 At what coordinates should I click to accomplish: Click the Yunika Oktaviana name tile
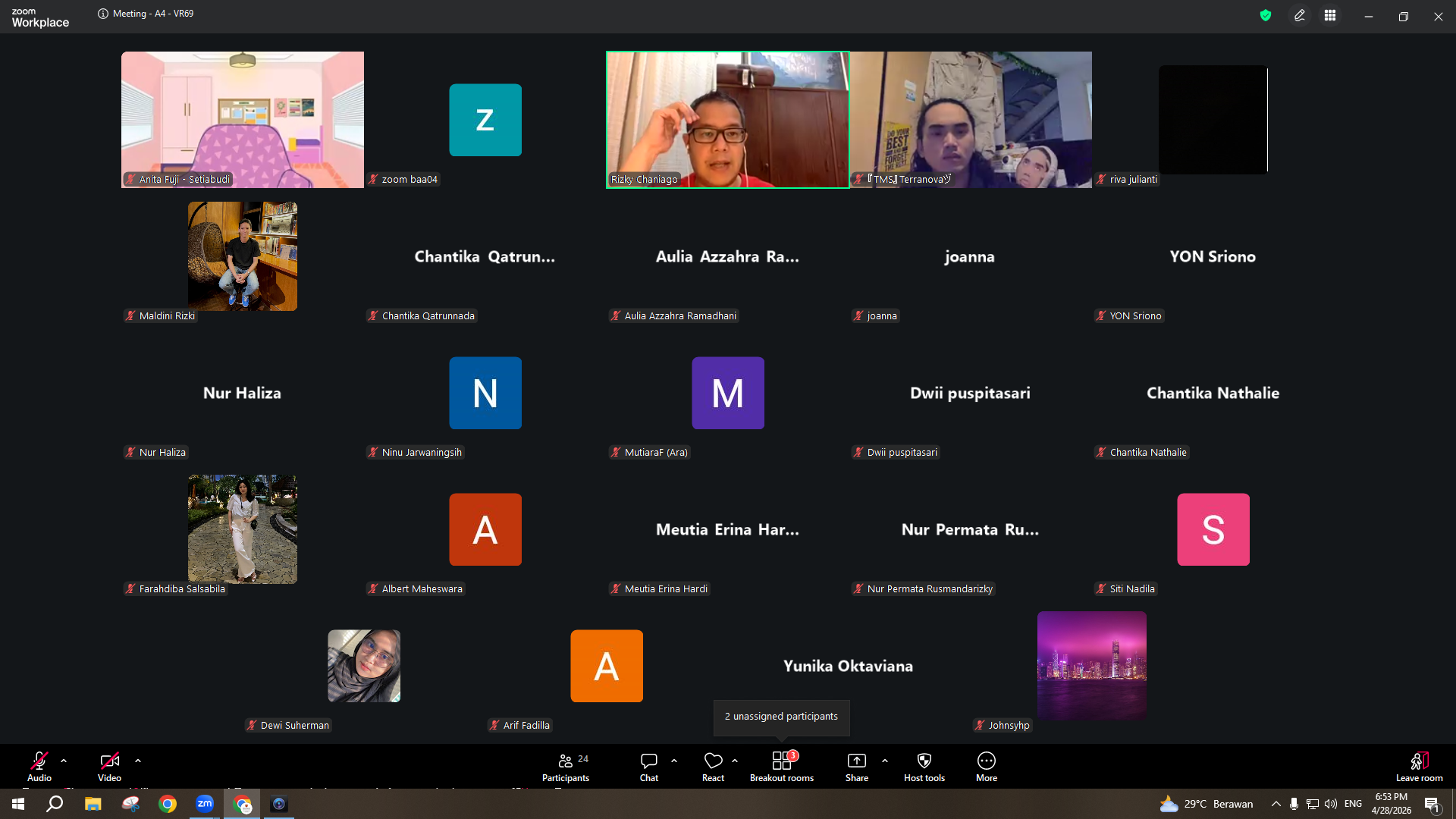coord(848,666)
